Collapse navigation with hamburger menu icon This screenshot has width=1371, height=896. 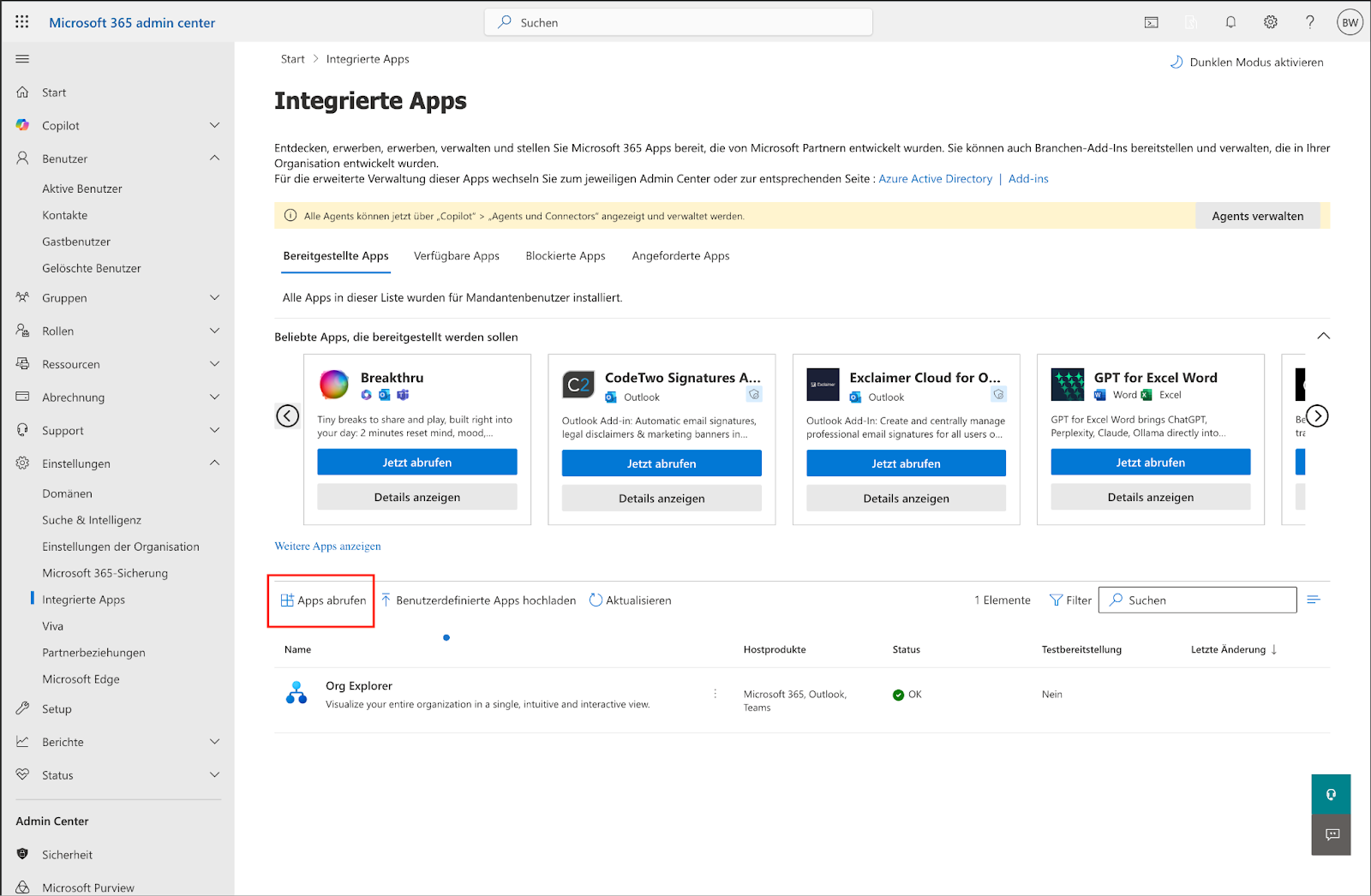22,59
